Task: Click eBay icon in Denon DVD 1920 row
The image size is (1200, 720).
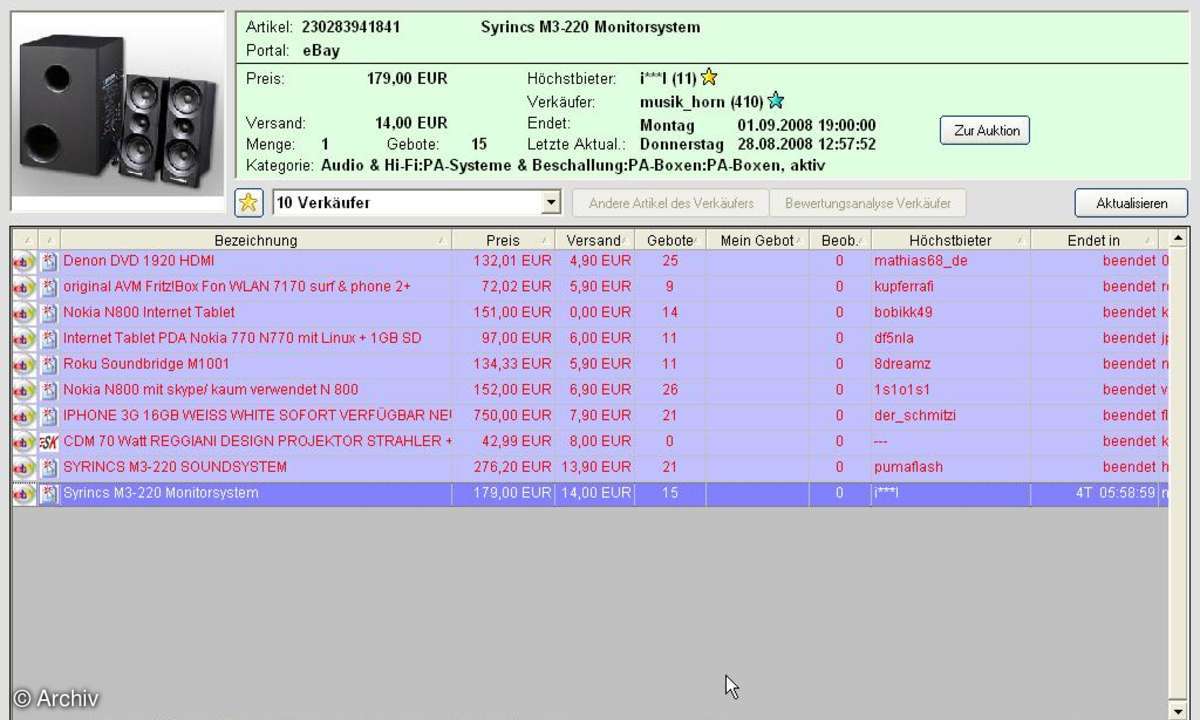Action: click(x=24, y=261)
